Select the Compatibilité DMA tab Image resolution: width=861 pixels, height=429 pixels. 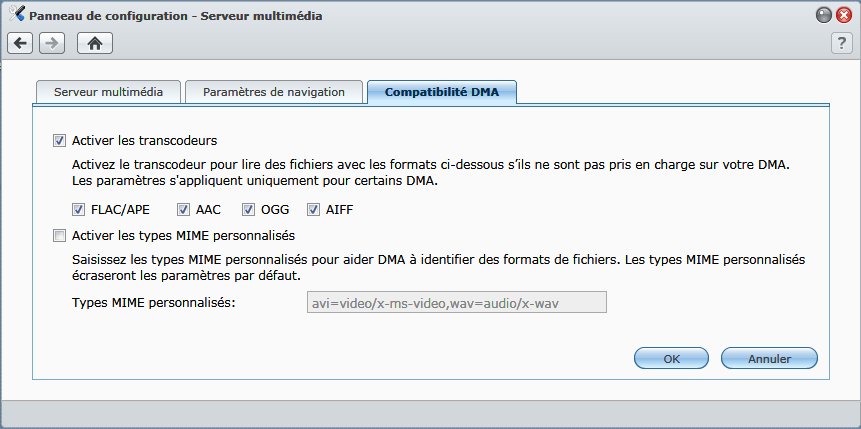[x=442, y=92]
